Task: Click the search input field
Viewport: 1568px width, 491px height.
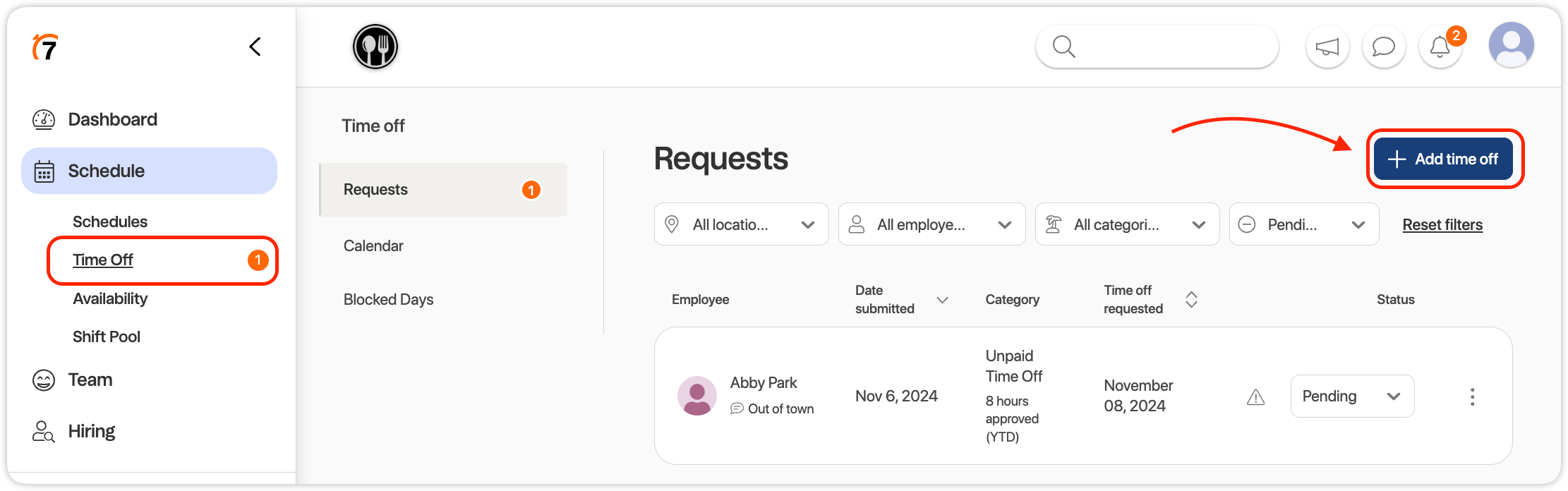Action: click(x=1164, y=47)
